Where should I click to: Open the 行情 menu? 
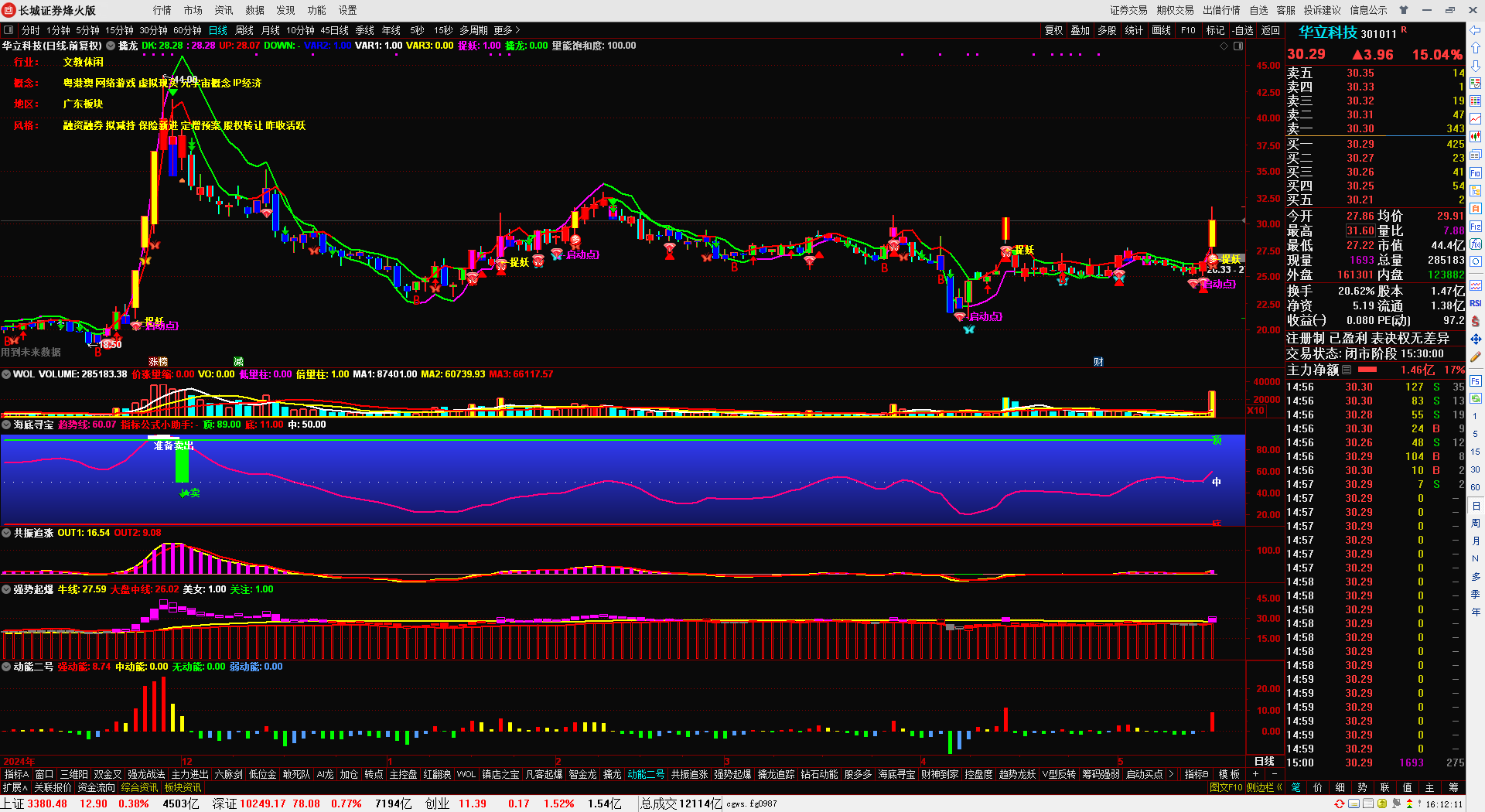(162, 10)
